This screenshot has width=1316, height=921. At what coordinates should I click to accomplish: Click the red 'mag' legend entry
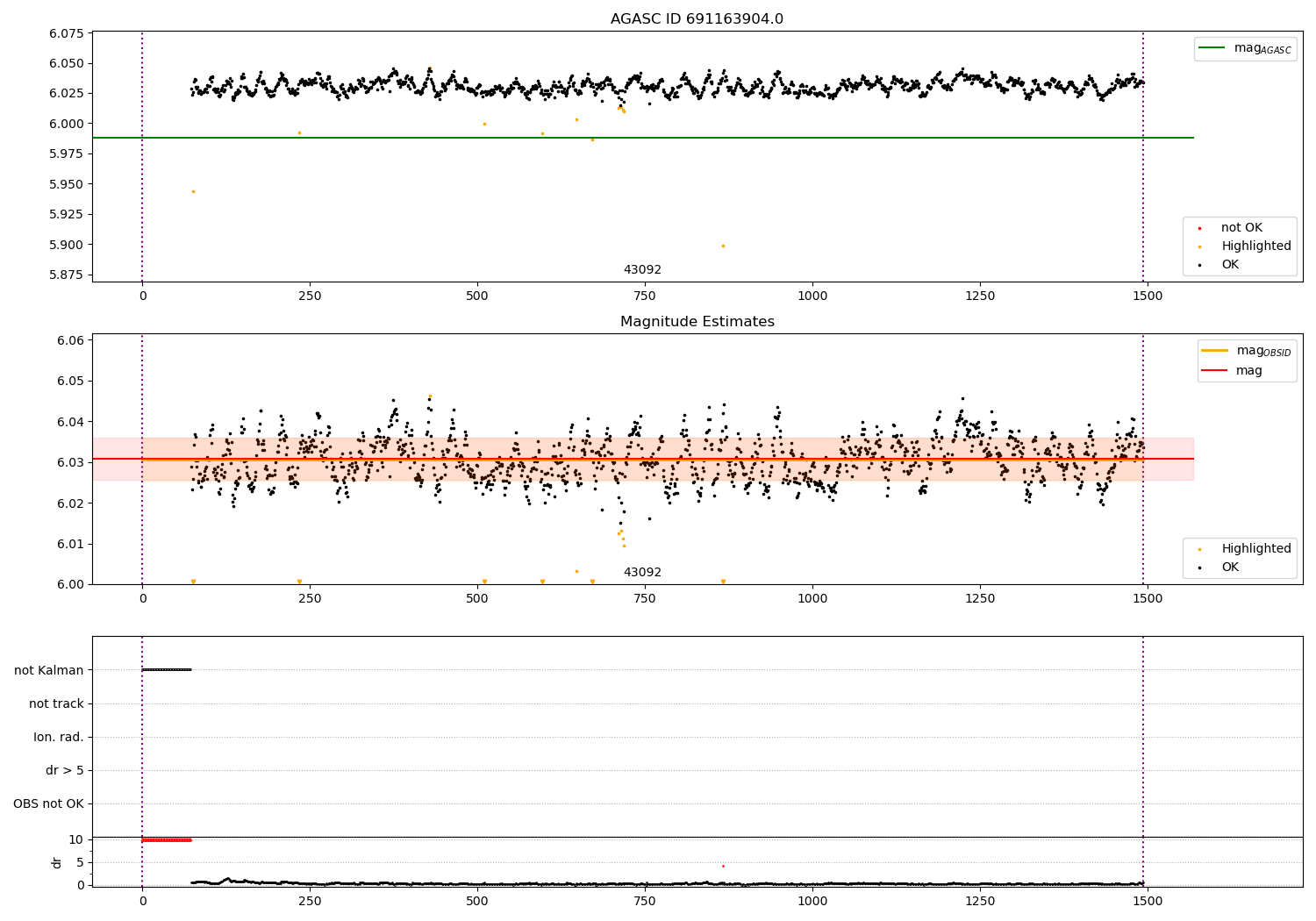click(x=1233, y=371)
